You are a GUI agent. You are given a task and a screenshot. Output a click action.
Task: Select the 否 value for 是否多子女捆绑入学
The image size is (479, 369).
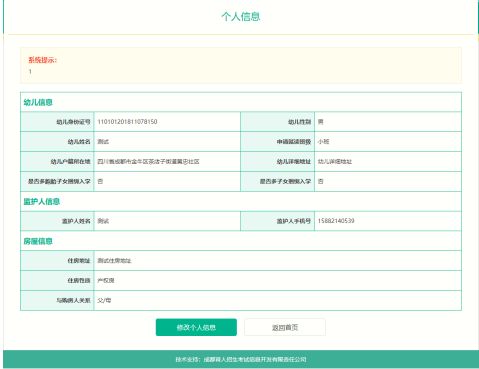point(320,181)
